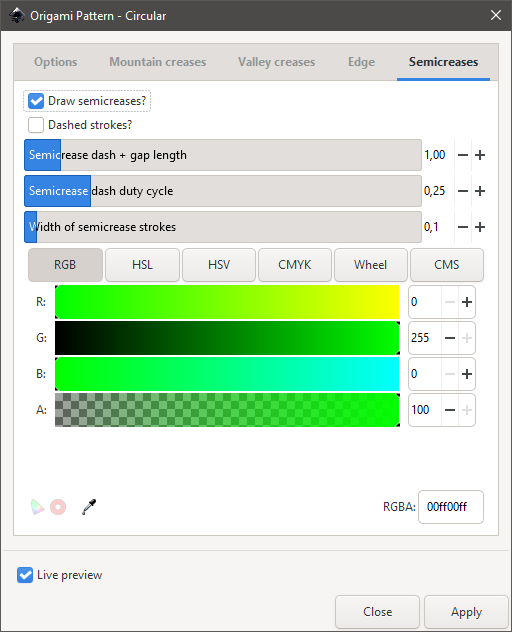
Task: Click the stroke width value 0,1
Action: pos(431,227)
